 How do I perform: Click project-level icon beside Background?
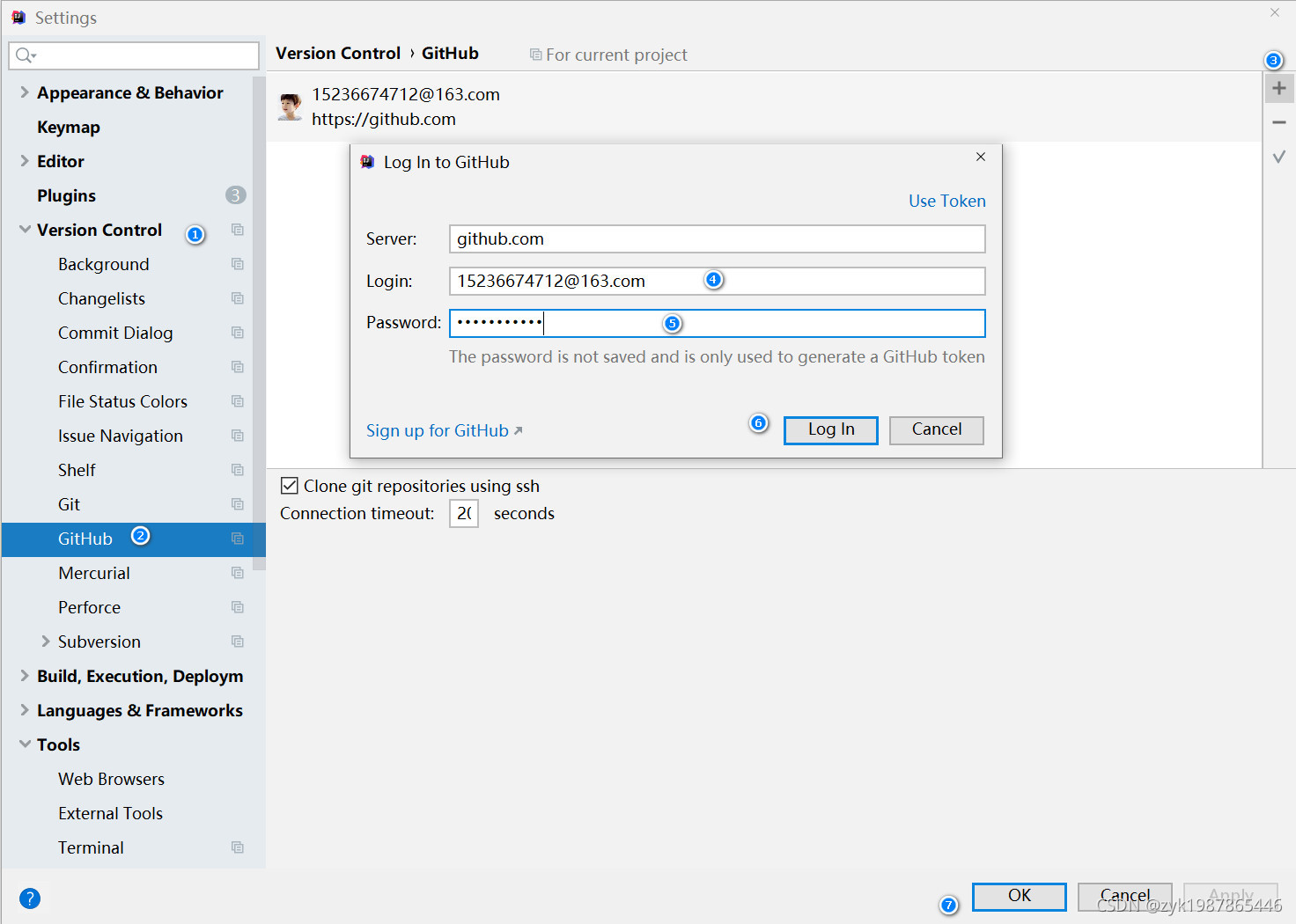tap(238, 264)
